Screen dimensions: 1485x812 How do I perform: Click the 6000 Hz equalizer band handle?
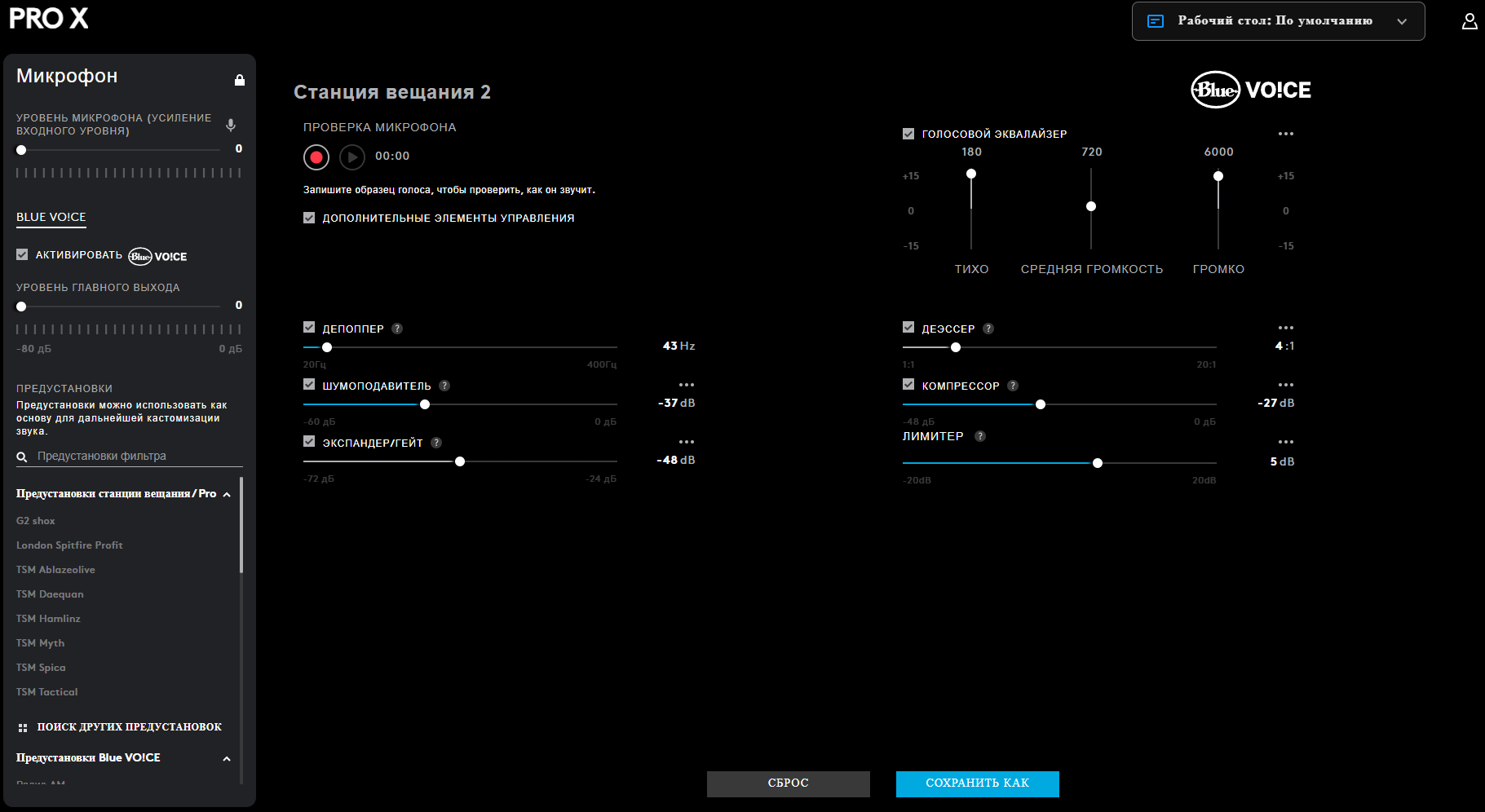coord(1218,176)
